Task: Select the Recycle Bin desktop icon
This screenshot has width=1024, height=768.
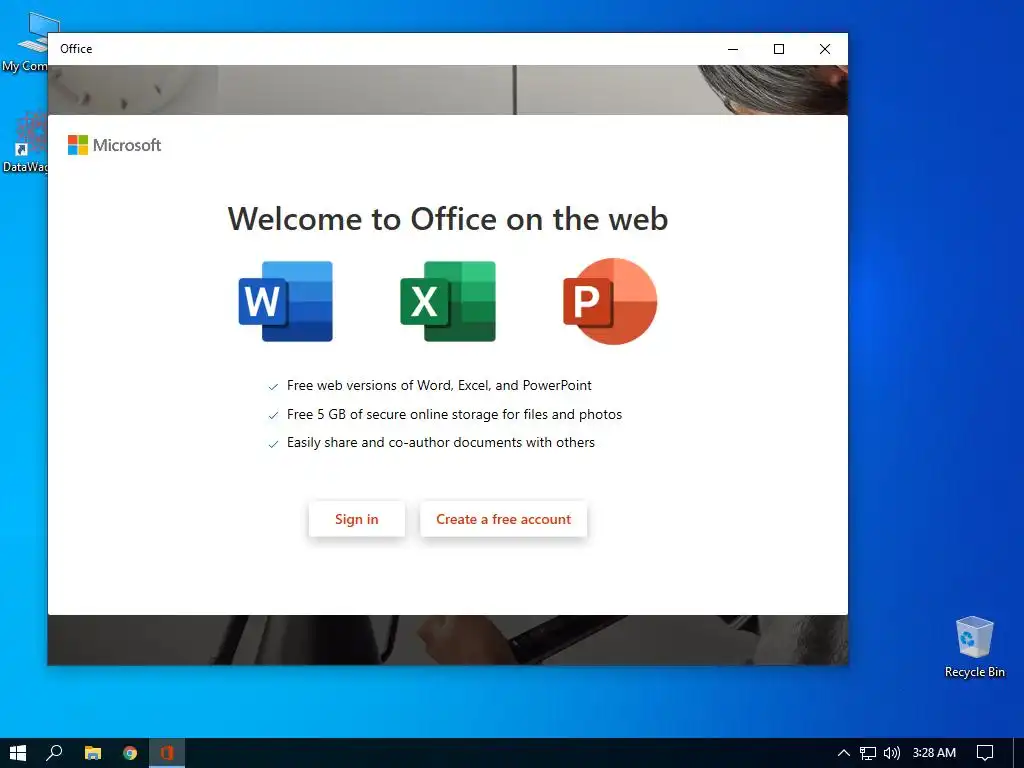Action: tap(974, 647)
